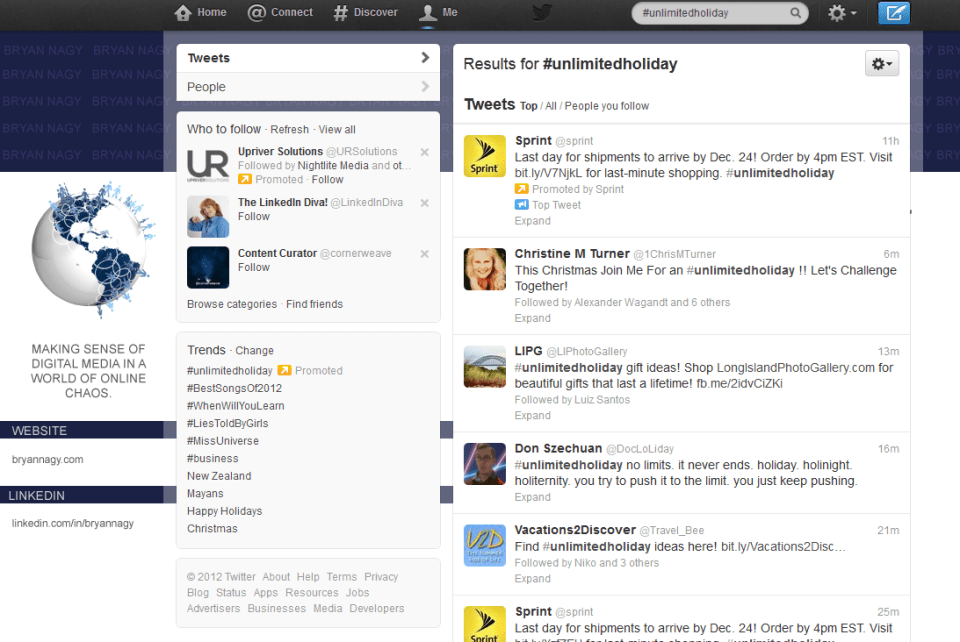This screenshot has width=960, height=642.
Task: Click the Twitter bird logo
Action: [x=542, y=13]
